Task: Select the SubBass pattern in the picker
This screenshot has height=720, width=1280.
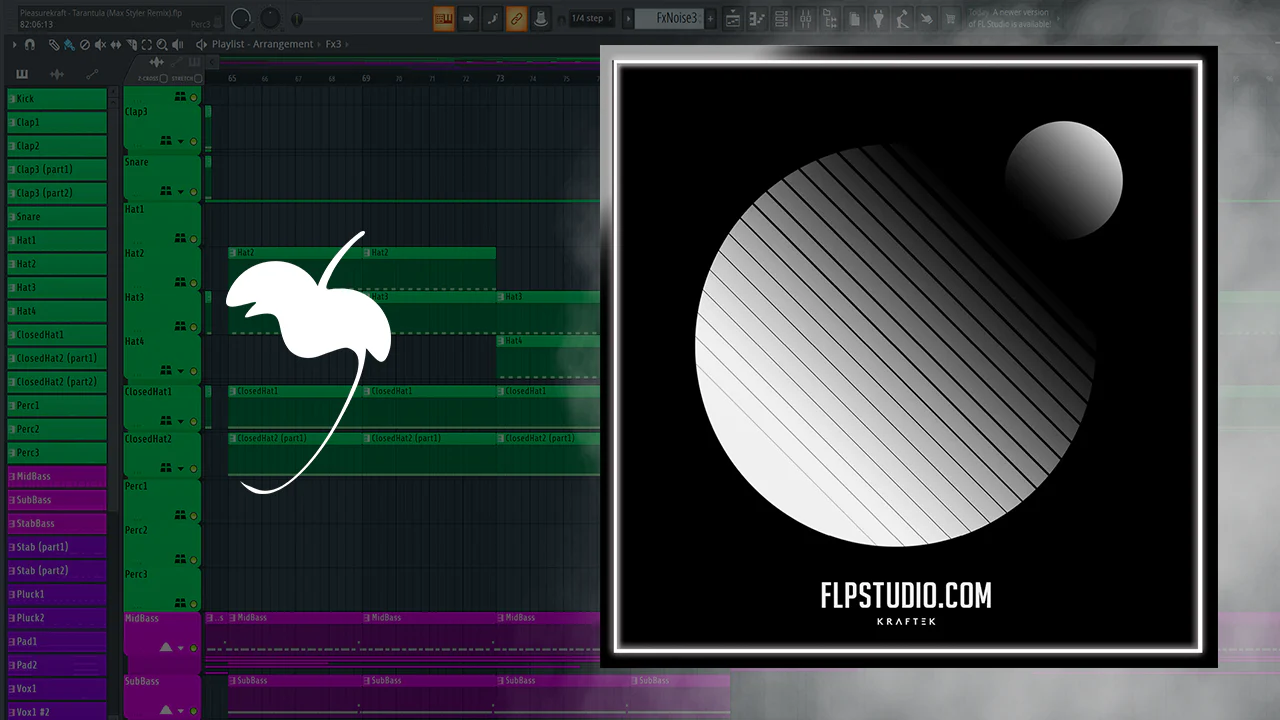Action: [57, 500]
